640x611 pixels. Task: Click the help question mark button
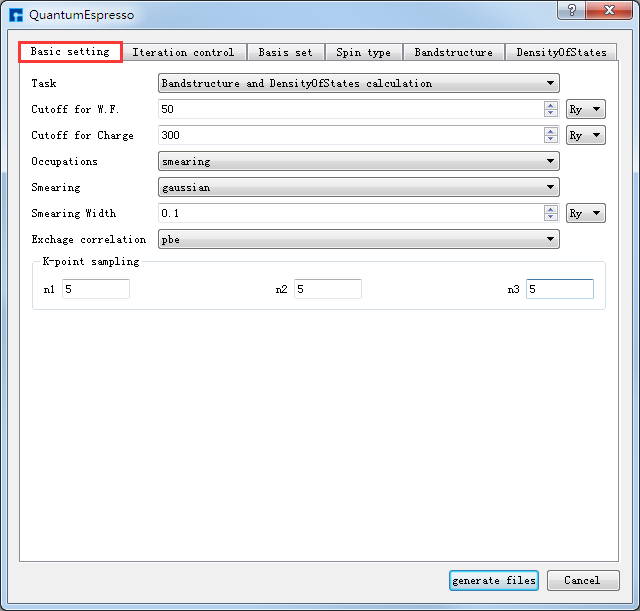(571, 10)
